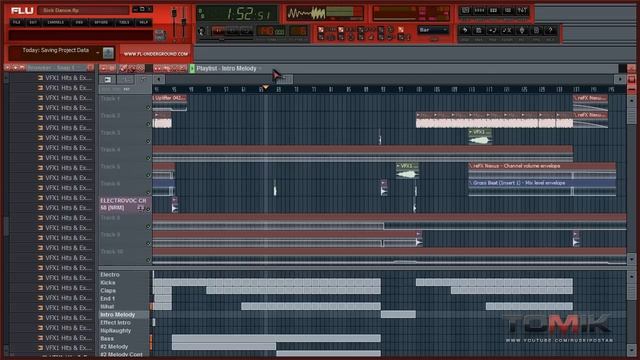Mute Track 9 with its green dot
The width and height of the screenshot is (640, 360).
pyautogui.click(x=148, y=244)
